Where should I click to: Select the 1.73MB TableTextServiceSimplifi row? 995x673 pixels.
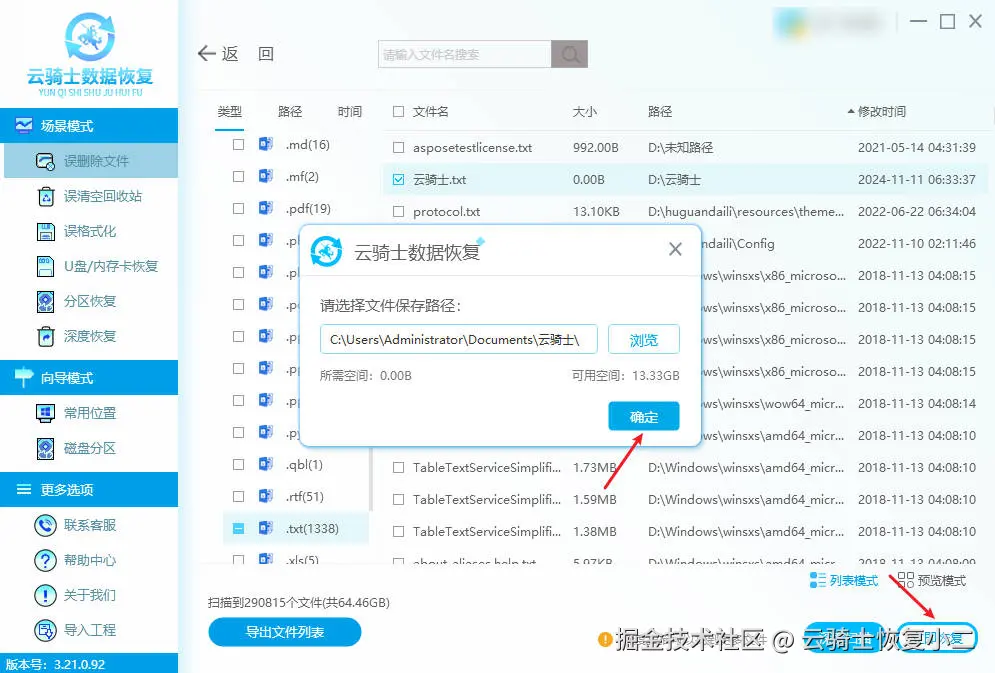[685, 467]
